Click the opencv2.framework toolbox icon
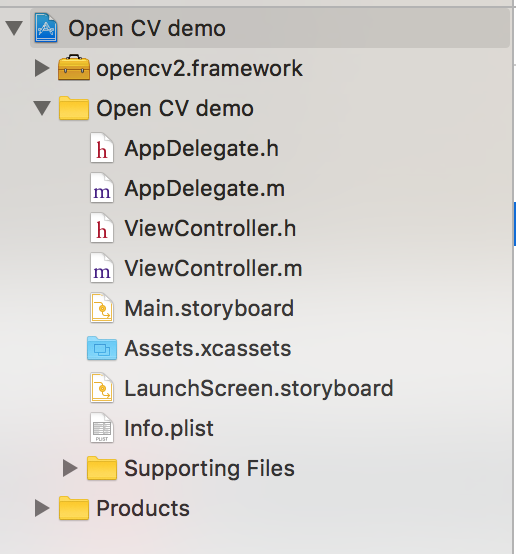Screen dimensions: 516x554 [x=74, y=67]
